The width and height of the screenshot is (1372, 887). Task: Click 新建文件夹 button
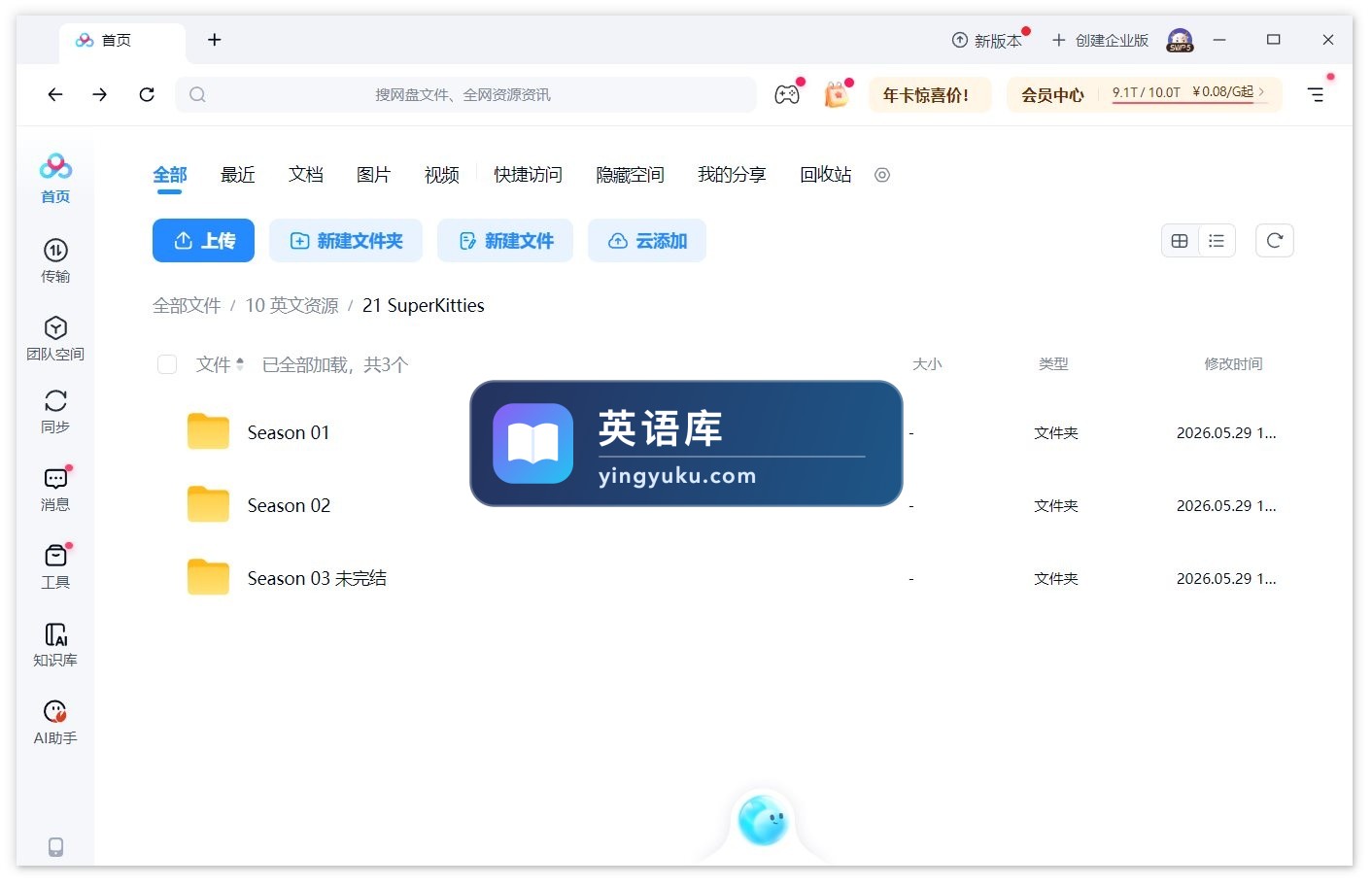click(x=346, y=241)
